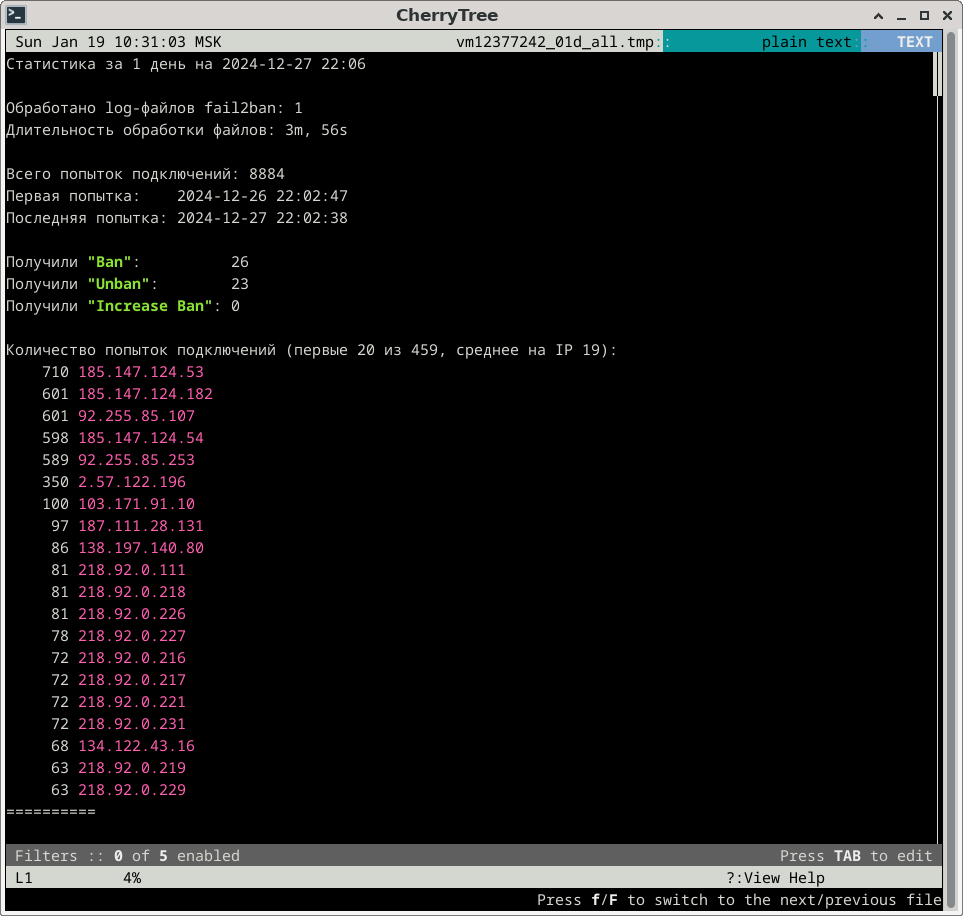Screen dimensions: 963x916
Task: Click the ?:View Help hint
Action: (775, 878)
